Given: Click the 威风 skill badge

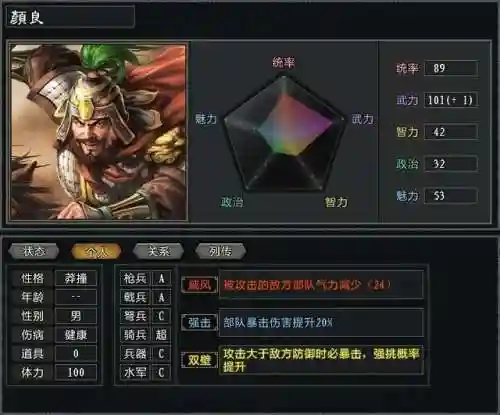Looking at the screenshot, I should pos(199,285).
